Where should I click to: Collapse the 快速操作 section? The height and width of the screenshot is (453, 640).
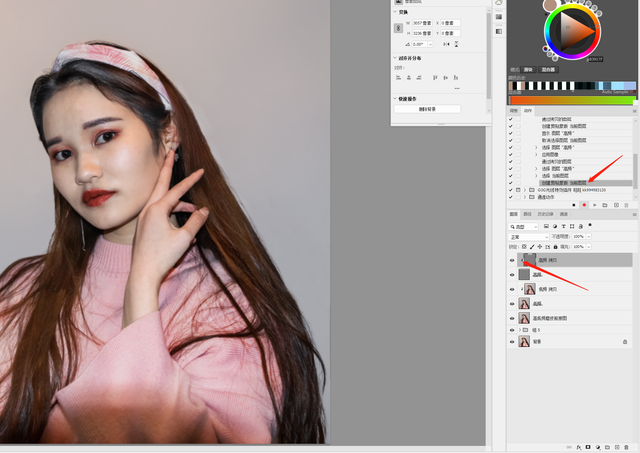pos(395,99)
